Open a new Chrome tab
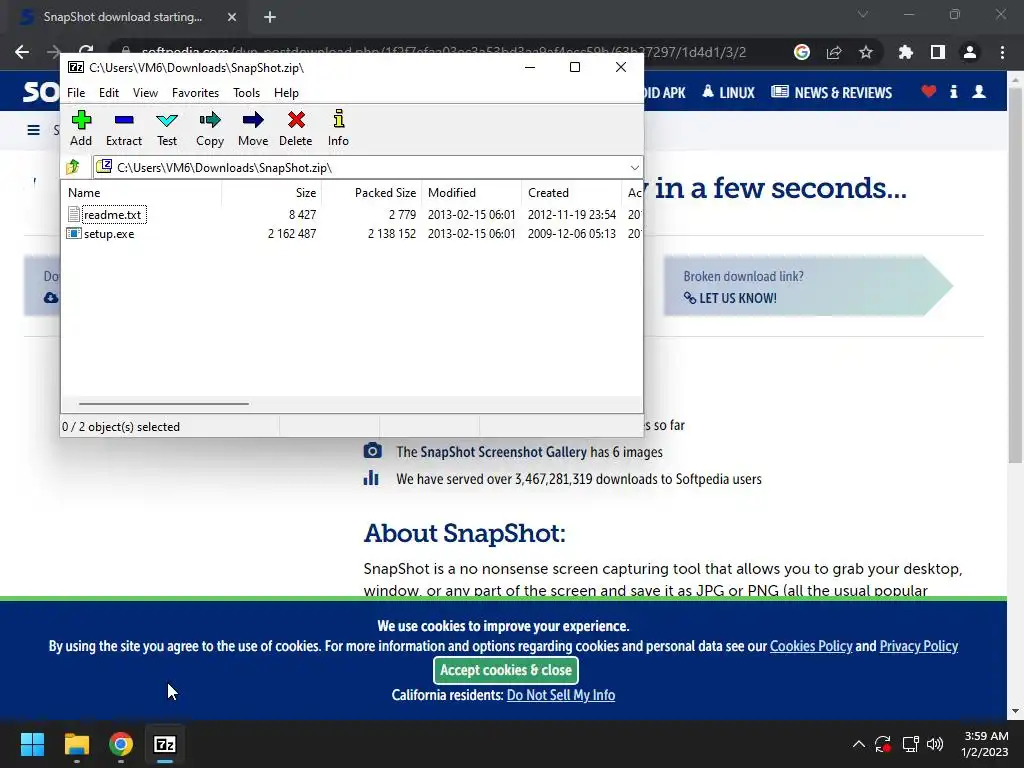Viewport: 1024px width, 768px height. 270,17
